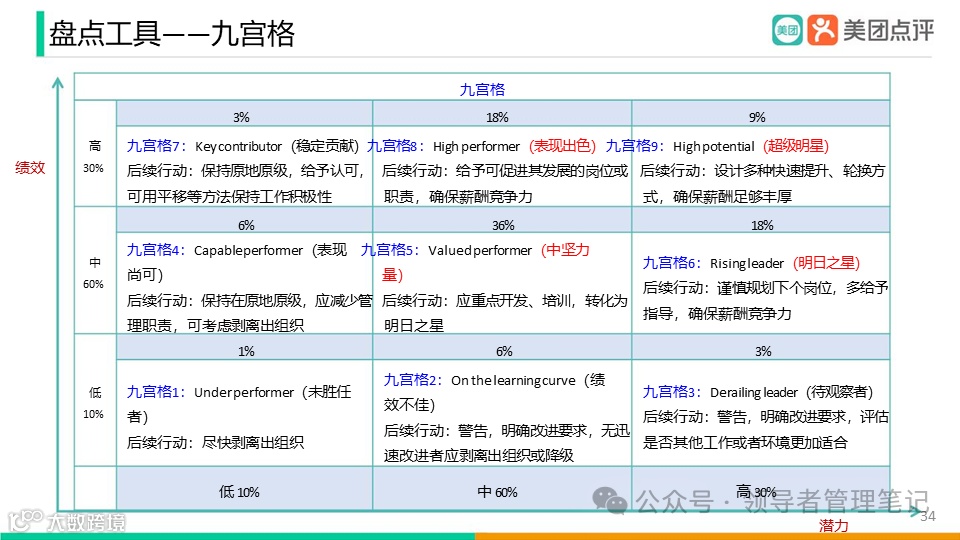Select the 九宫格1 Under performer heading
The image size is (960, 540).
click(239, 404)
